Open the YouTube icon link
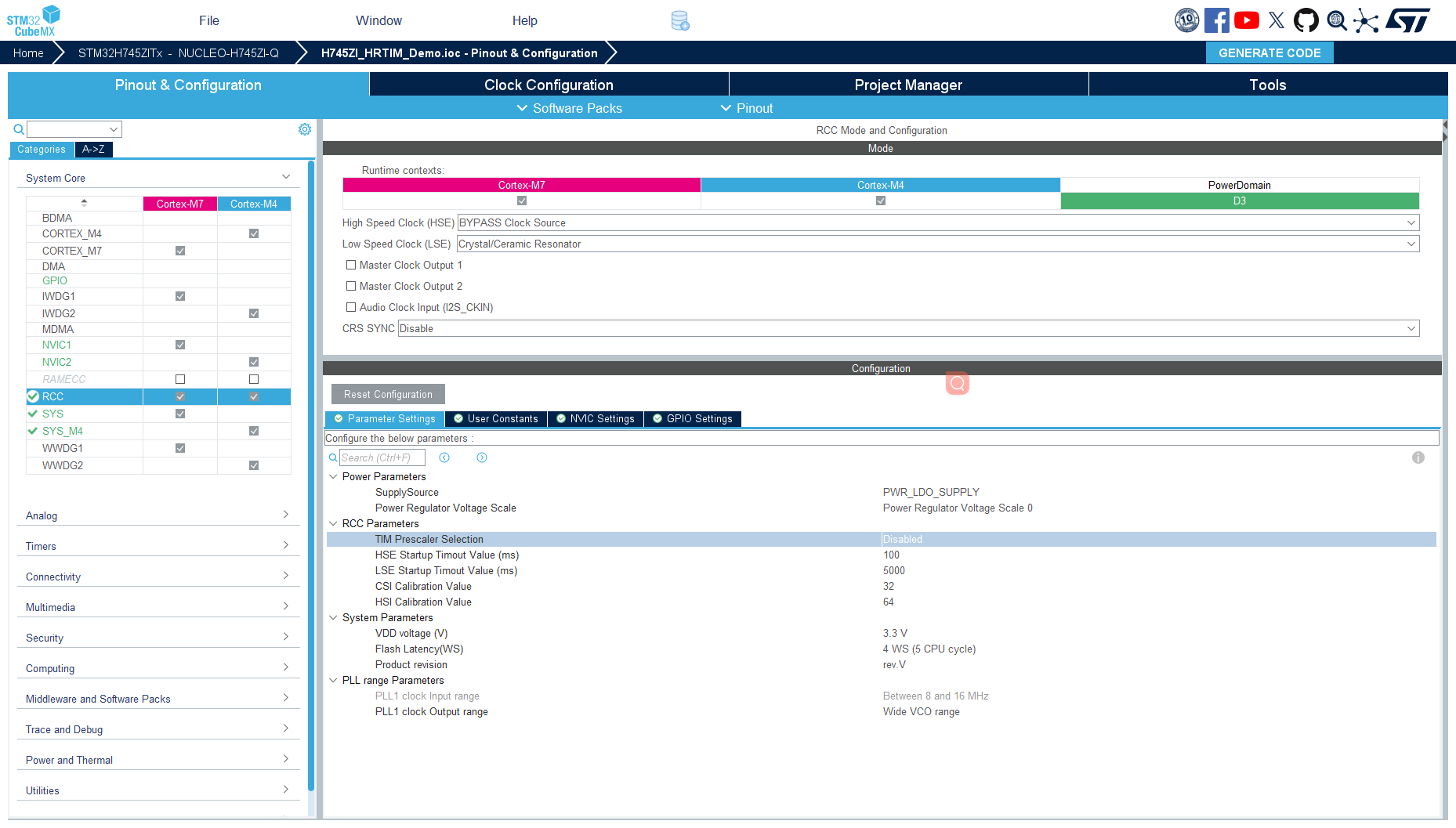 coord(1247,20)
